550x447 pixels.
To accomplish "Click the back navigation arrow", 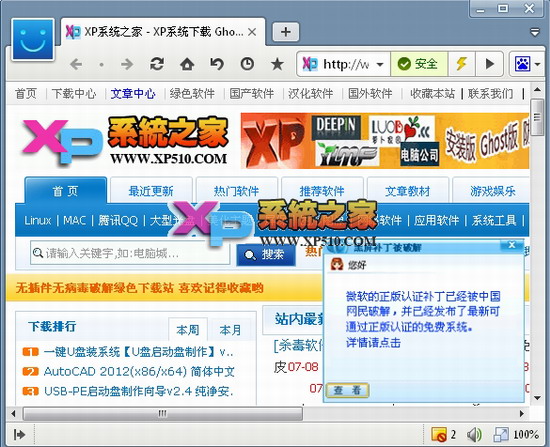I will click(x=76, y=64).
